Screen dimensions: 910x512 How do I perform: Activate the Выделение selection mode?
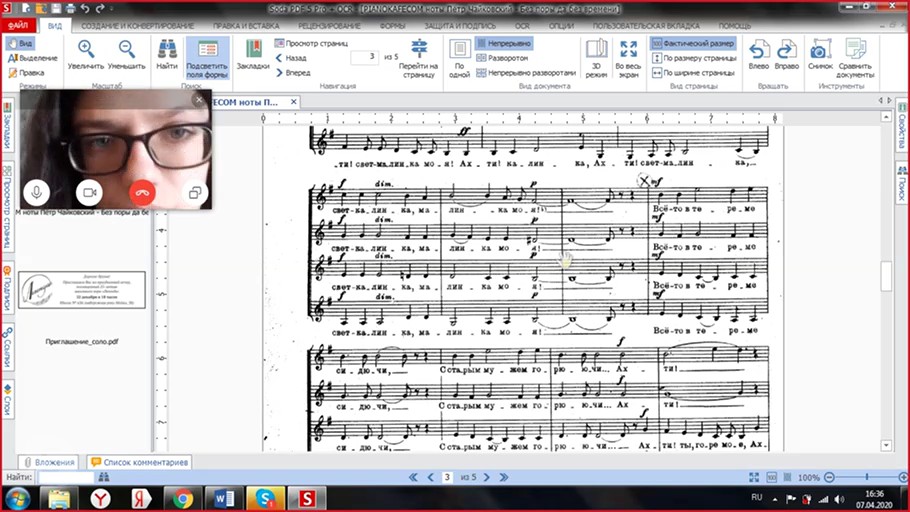pyautogui.click(x=32, y=58)
